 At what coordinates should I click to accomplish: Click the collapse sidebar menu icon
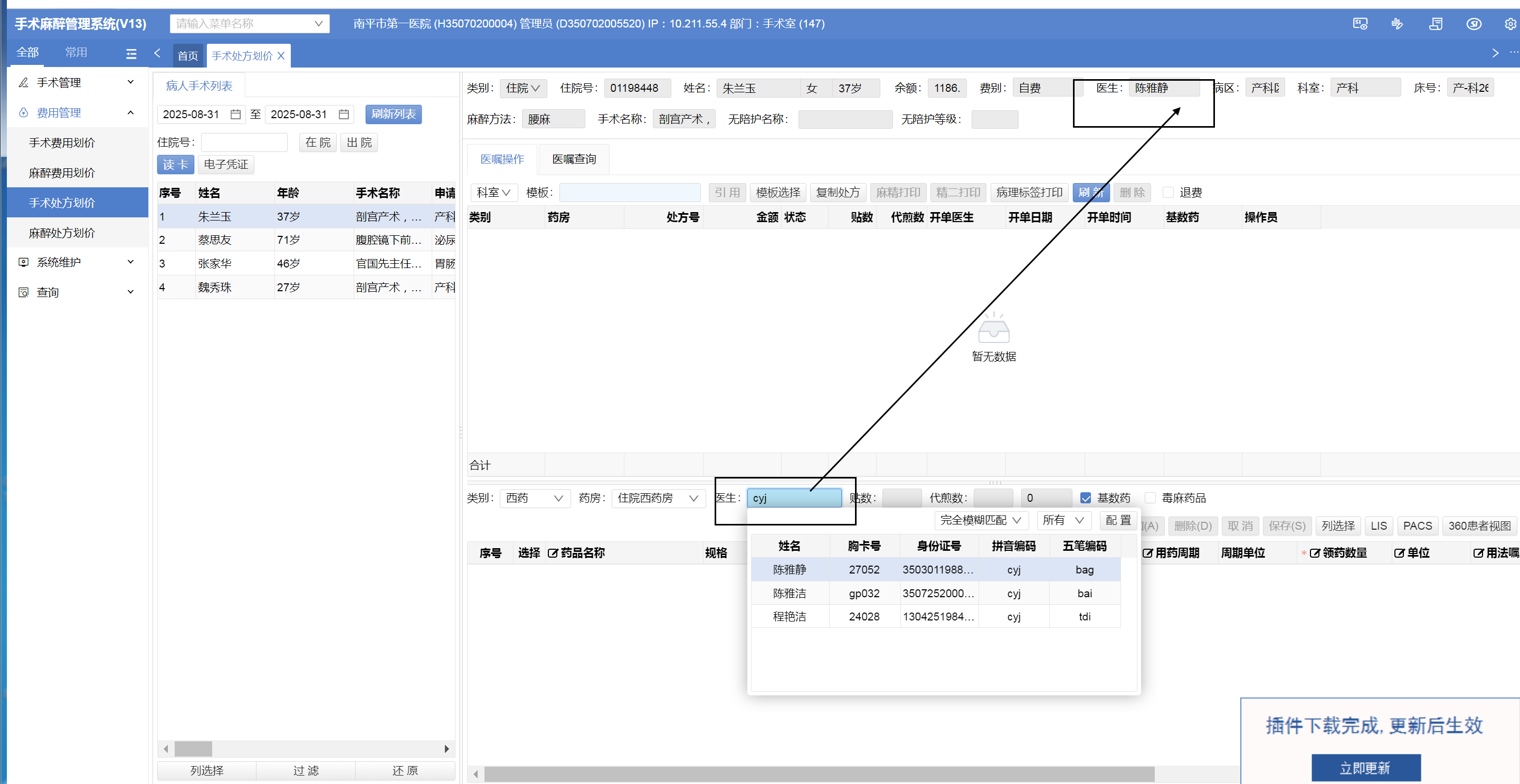coord(131,54)
